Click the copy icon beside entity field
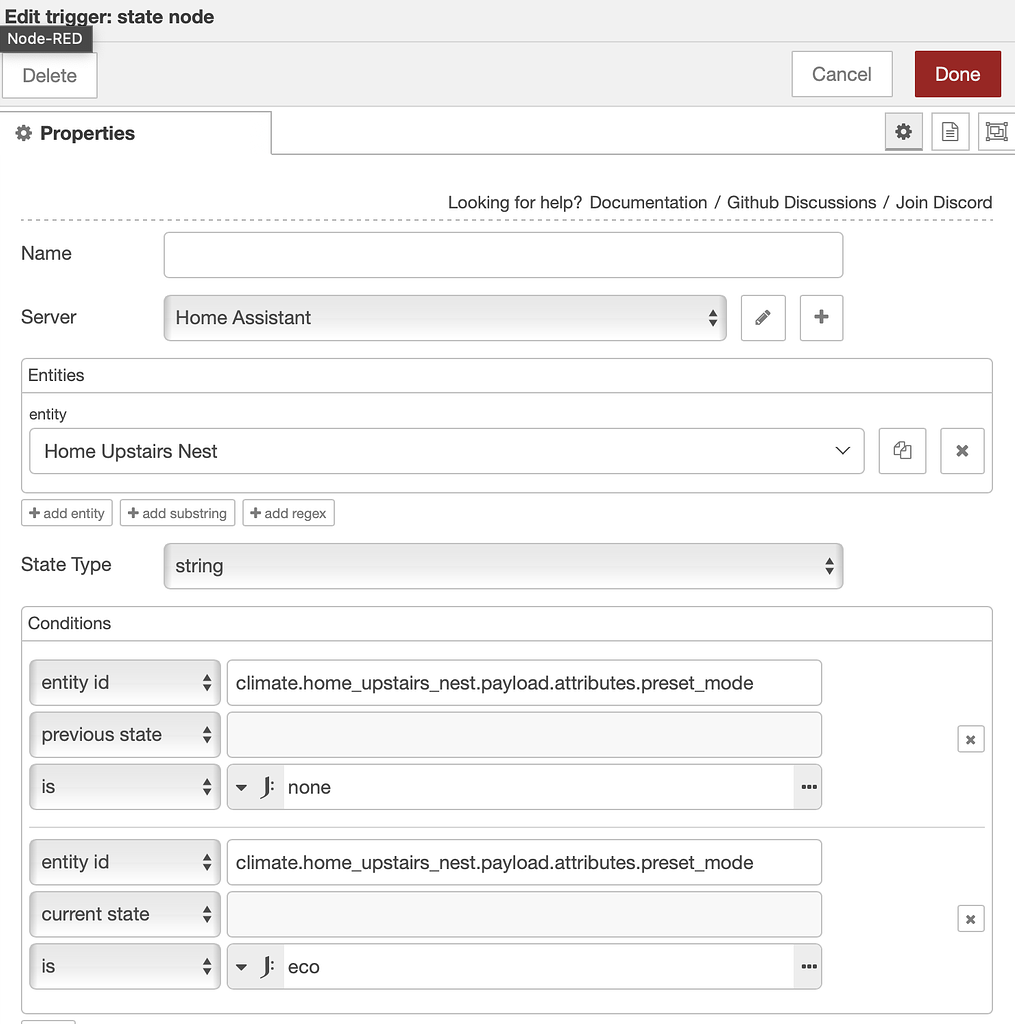 point(902,451)
